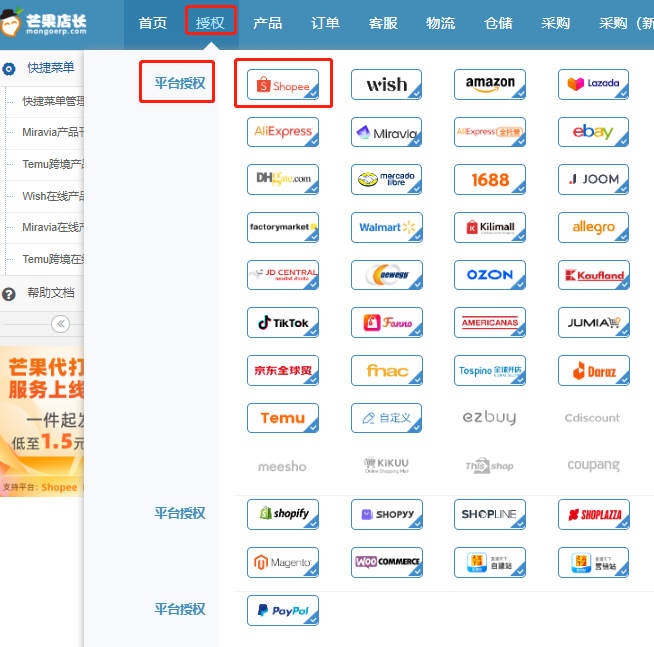This screenshot has width=654, height=647.
Task: Select the Miravia platform tile
Action: click(x=386, y=132)
